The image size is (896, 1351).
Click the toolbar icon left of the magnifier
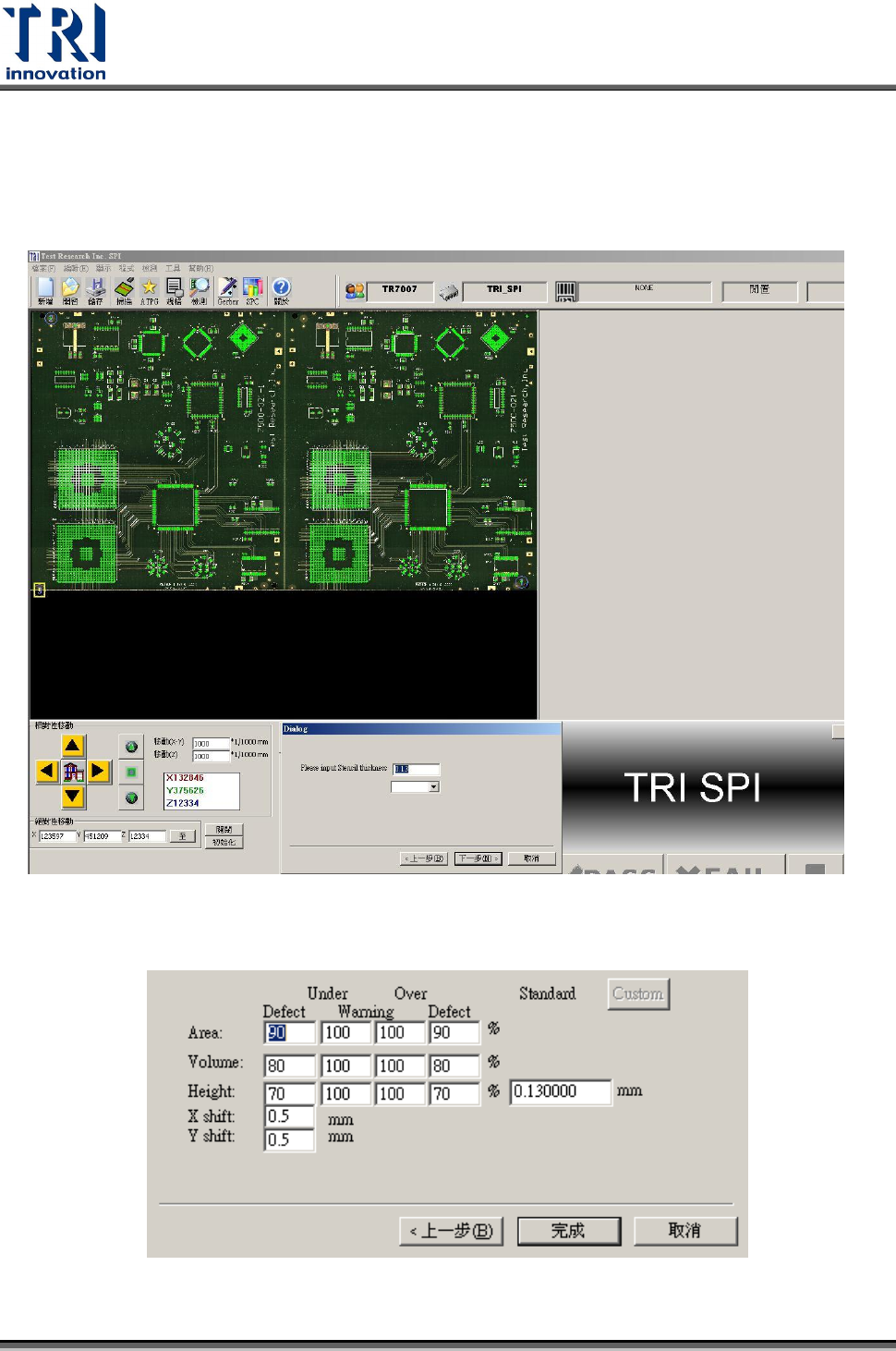(x=174, y=289)
